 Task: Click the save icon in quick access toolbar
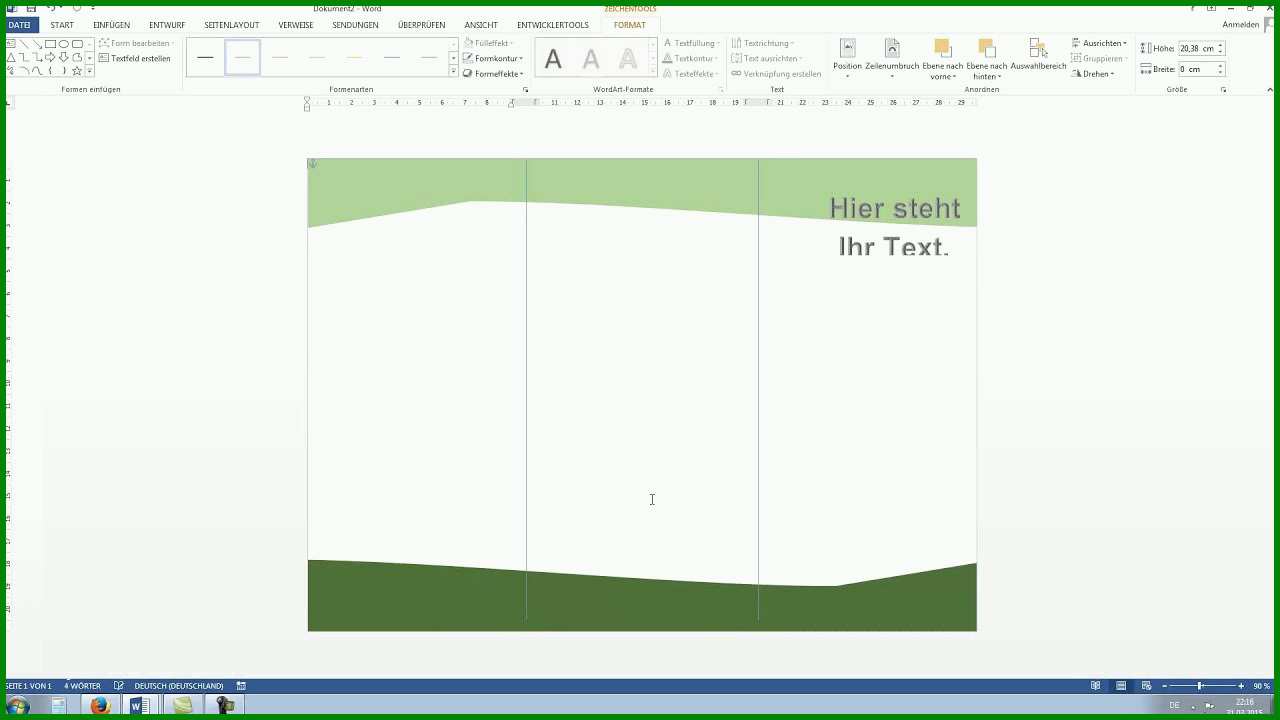click(x=31, y=8)
